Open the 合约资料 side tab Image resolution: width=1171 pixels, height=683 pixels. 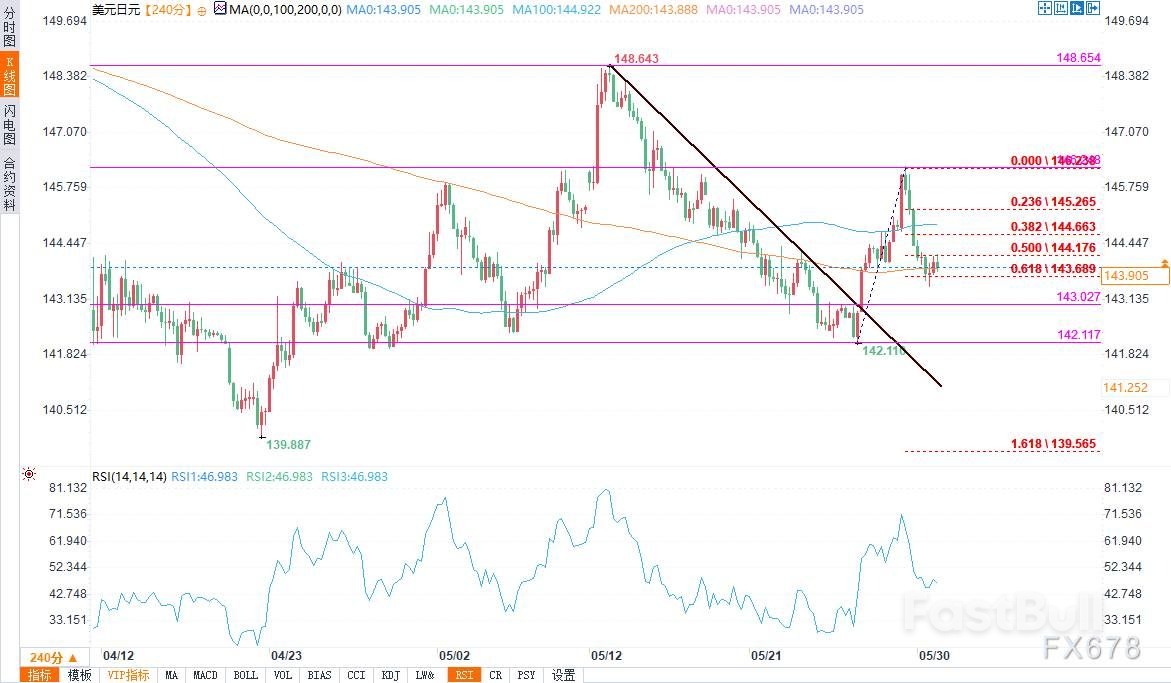point(9,184)
